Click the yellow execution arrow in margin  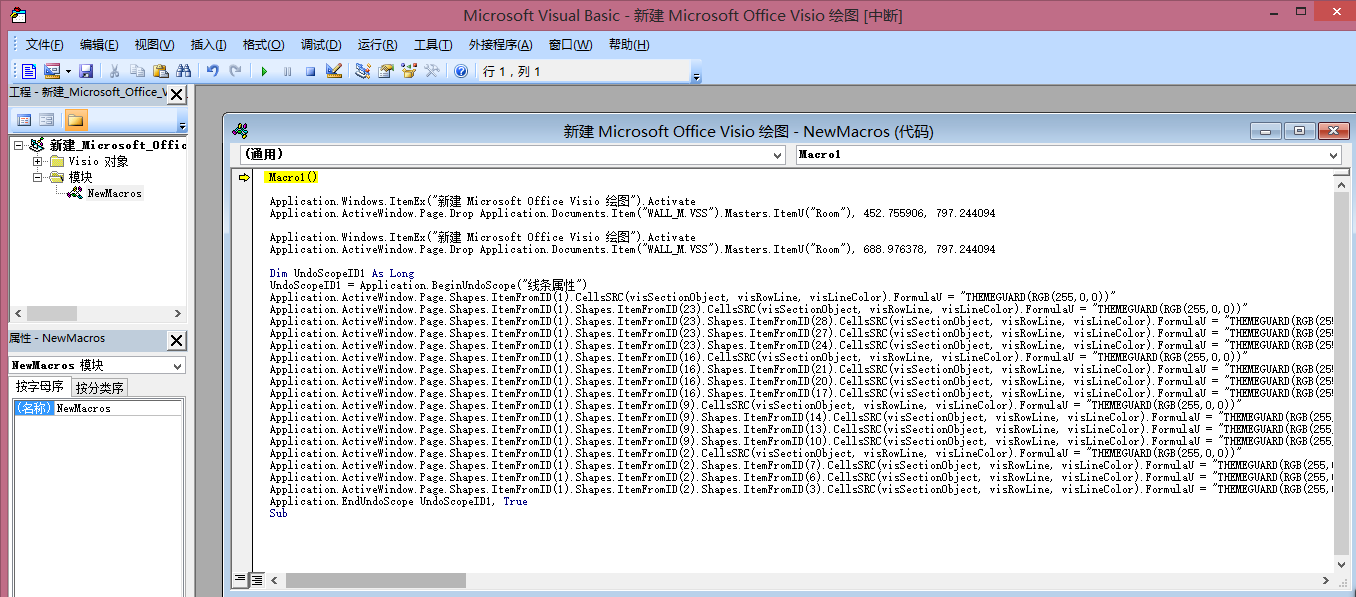coord(244,178)
